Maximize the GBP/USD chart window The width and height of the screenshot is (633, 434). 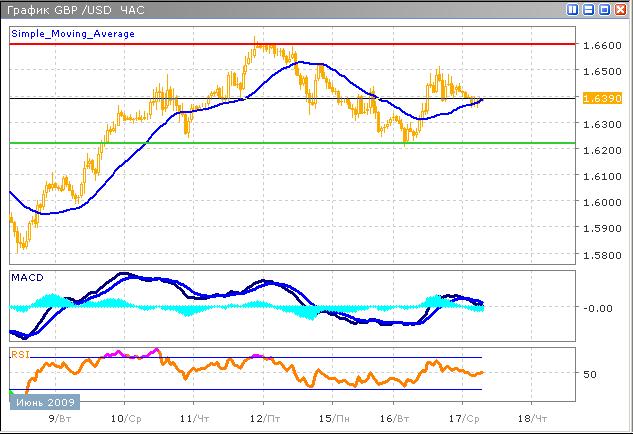coord(604,10)
